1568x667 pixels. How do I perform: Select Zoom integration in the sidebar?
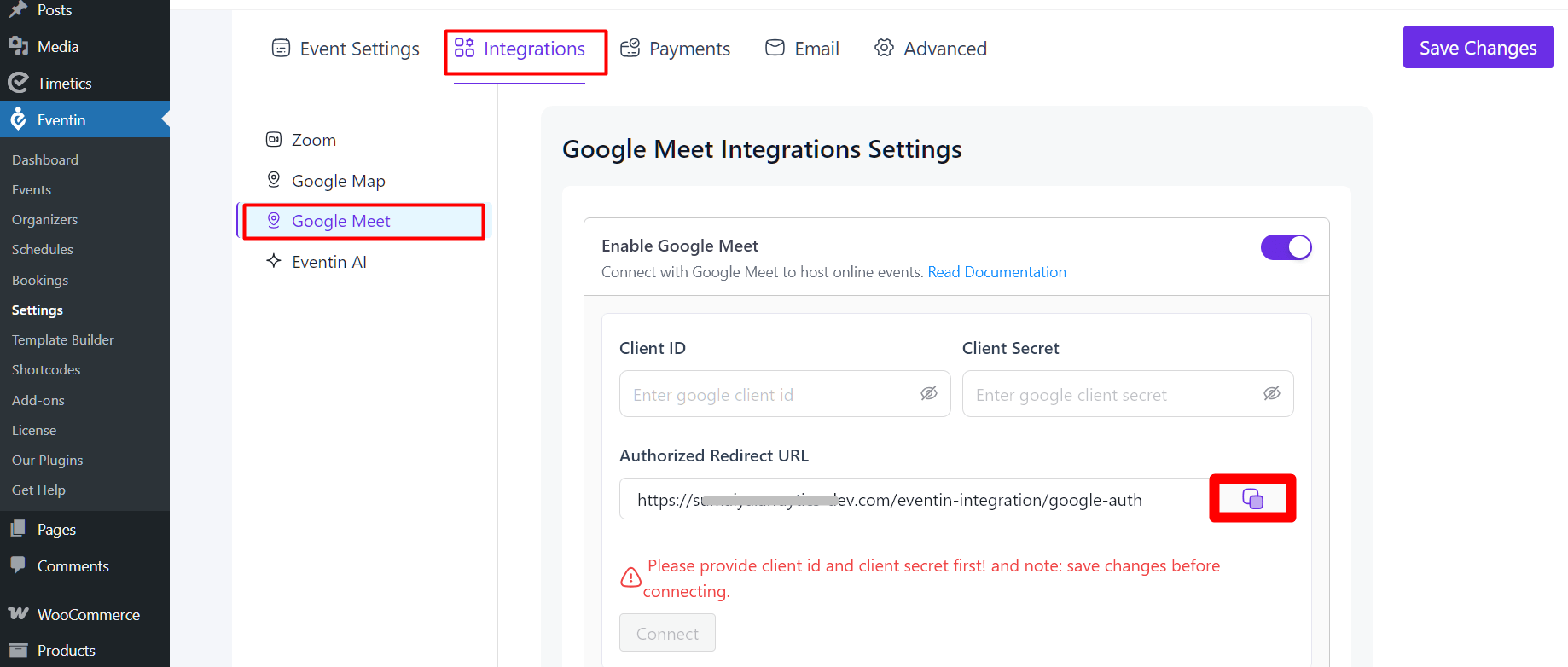[x=301, y=140]
